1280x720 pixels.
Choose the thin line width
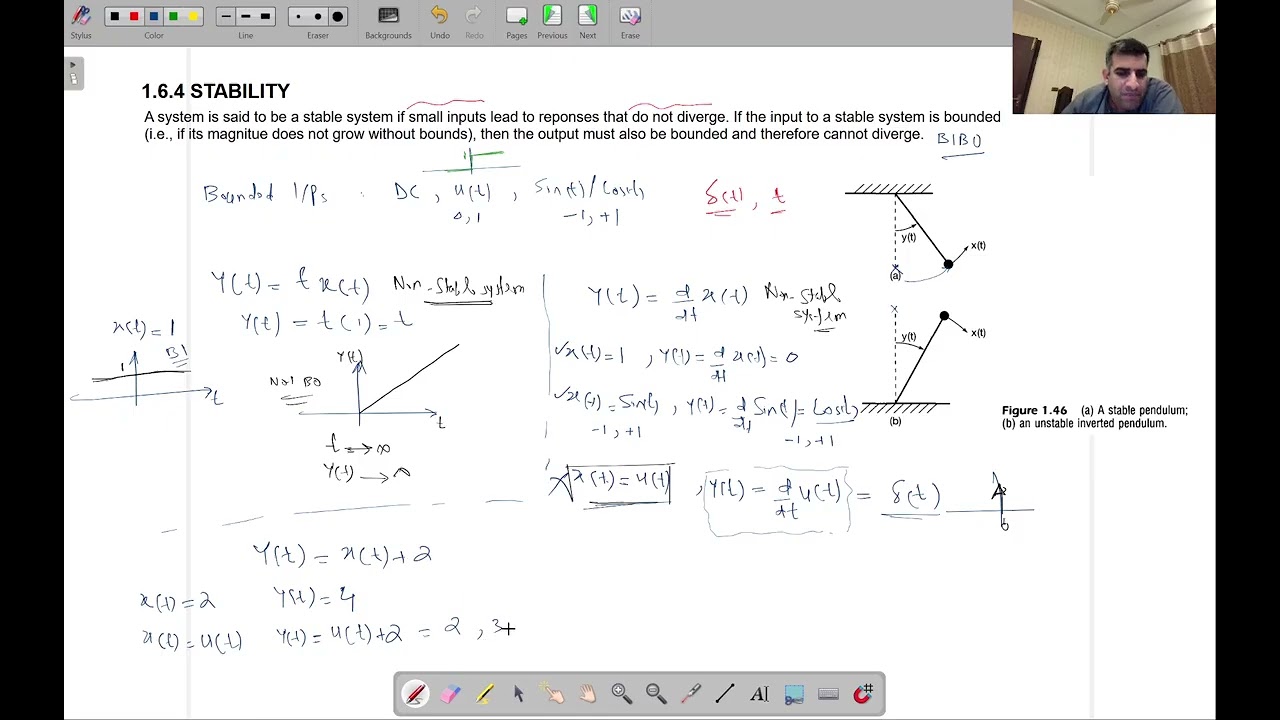point(226,17)
